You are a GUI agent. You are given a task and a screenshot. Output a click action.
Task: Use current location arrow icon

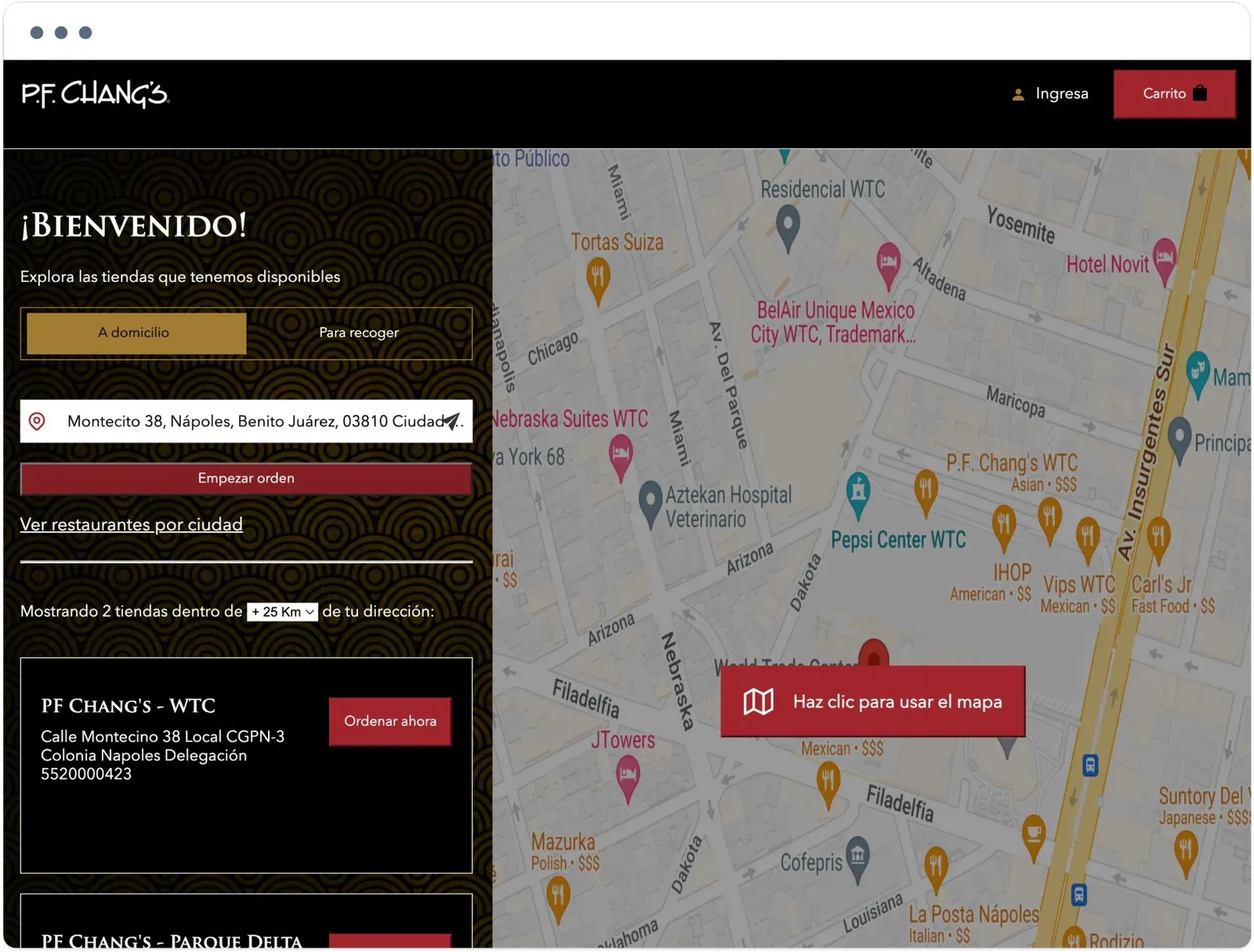tap(452, 422)
